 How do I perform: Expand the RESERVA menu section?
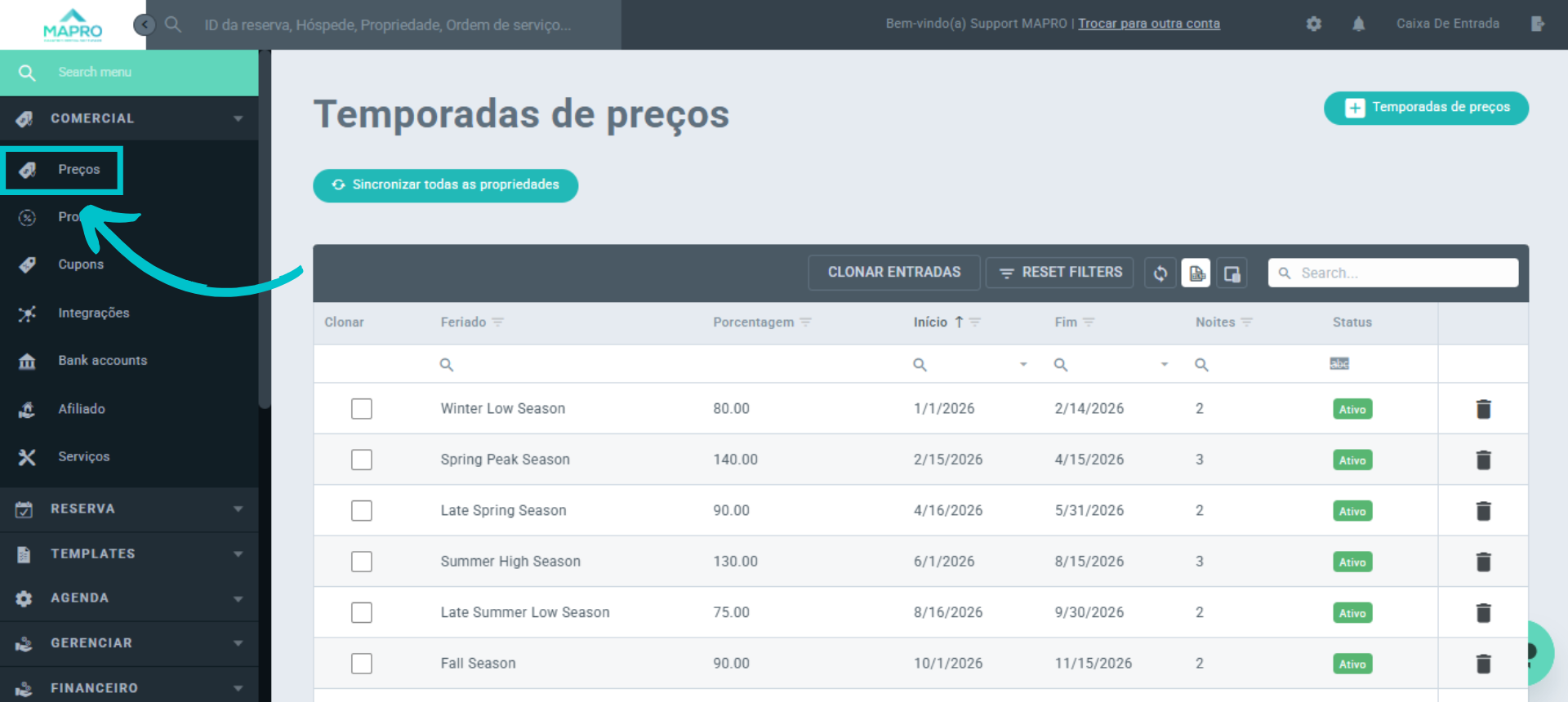click(129, 509)
